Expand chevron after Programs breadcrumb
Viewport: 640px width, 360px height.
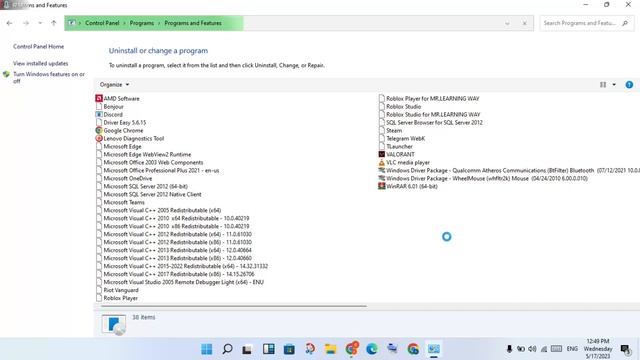pyautogui.click(x=159, y=23)
